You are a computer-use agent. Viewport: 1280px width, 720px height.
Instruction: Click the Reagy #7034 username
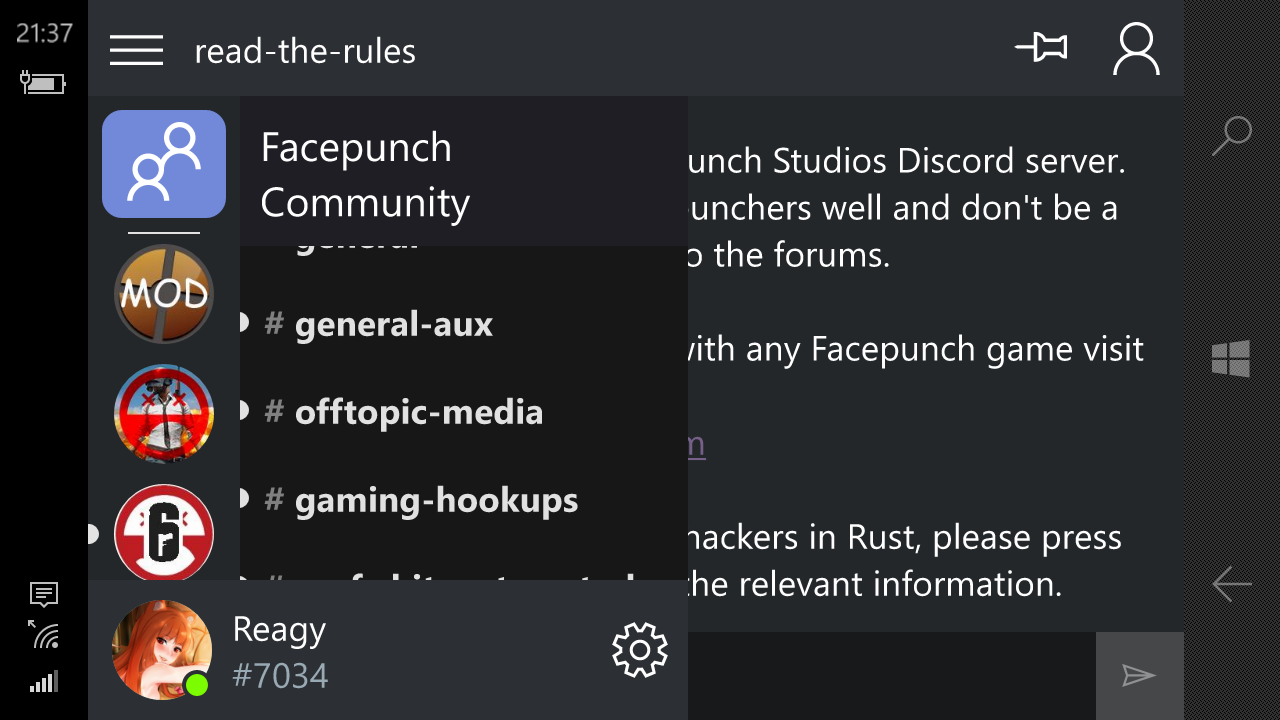pos(280,652)
